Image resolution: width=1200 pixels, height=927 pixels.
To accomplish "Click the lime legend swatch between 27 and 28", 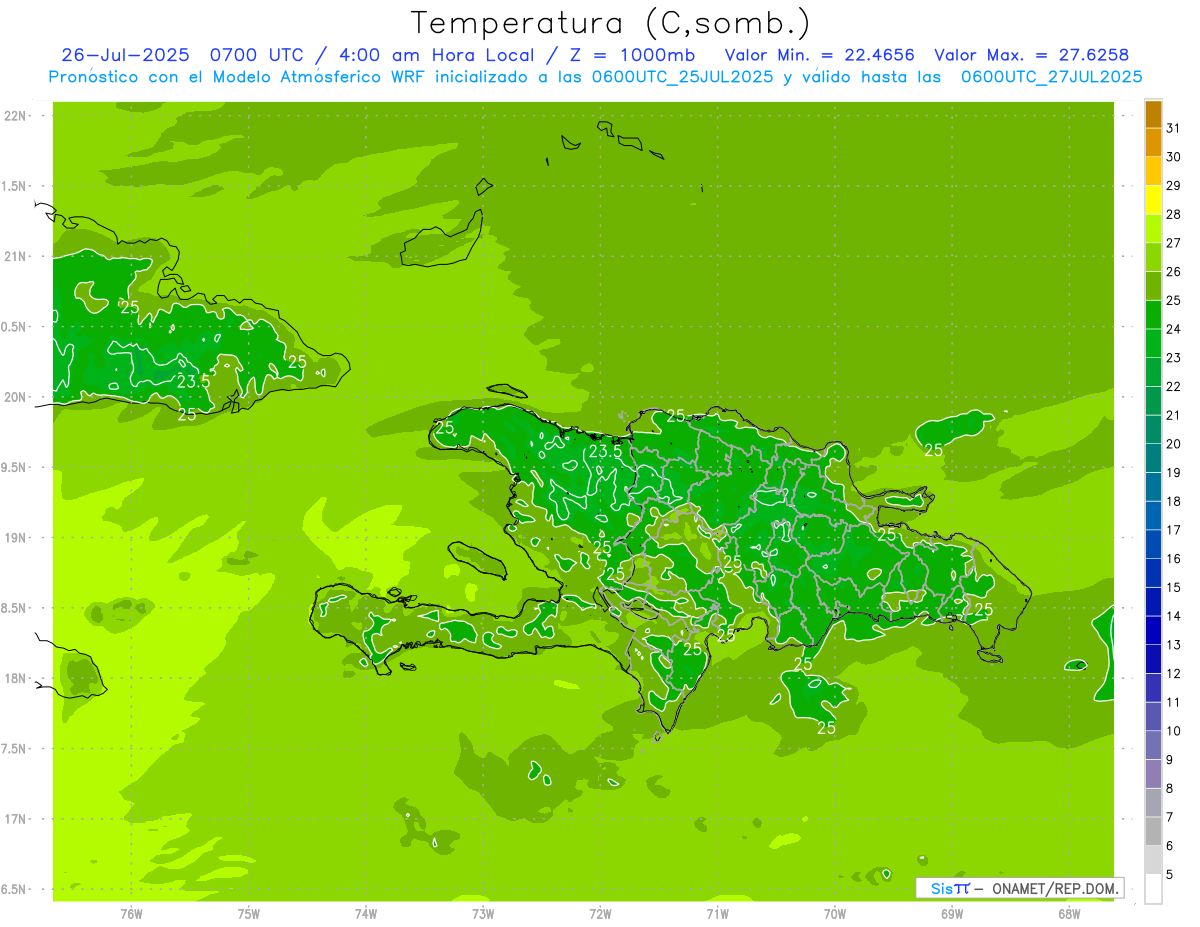I will [x=1153, y=229].
